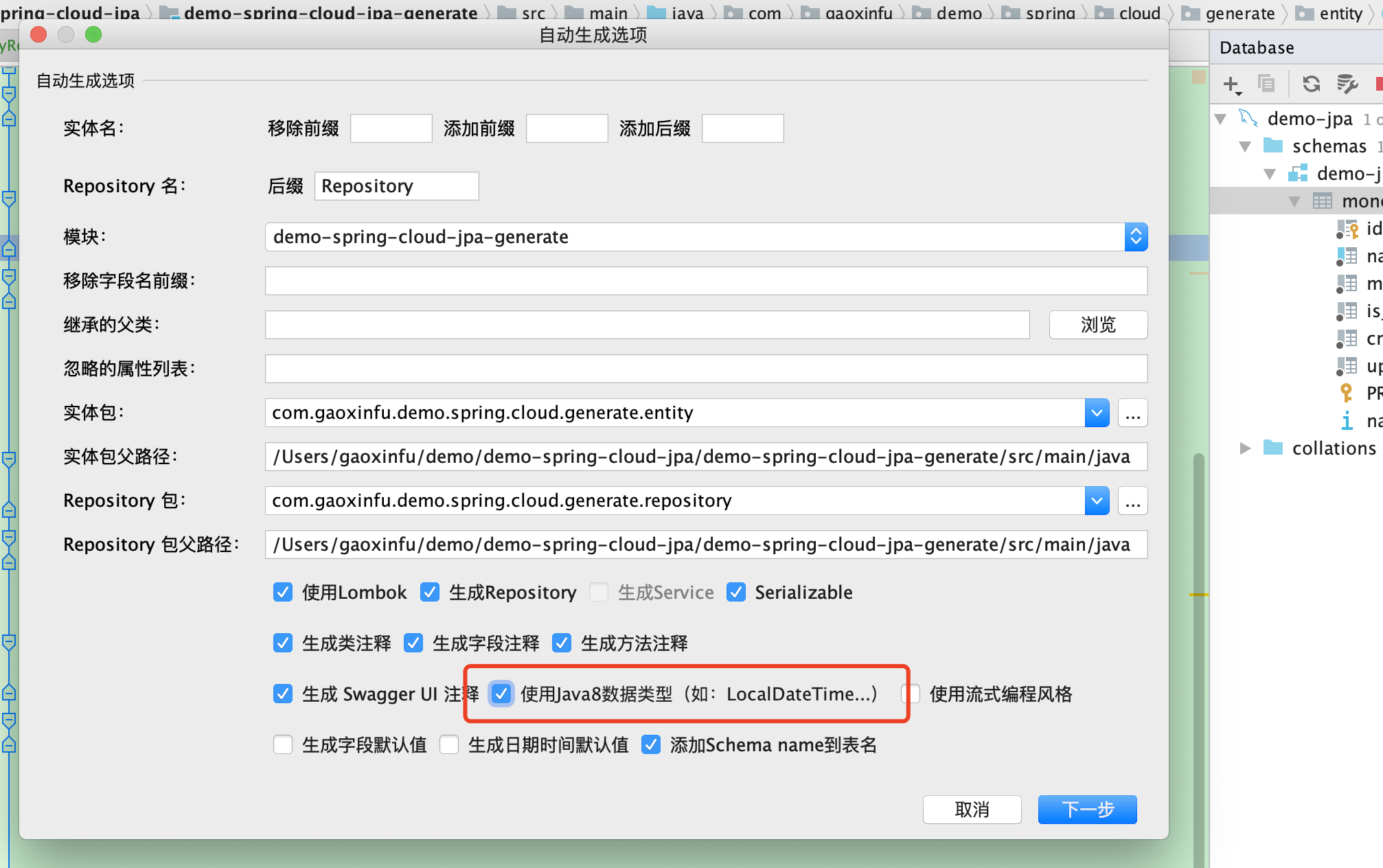1383x868 pixels.
Task: Click the PRIMARY key icon in the tree
Action: [1349, 393]
